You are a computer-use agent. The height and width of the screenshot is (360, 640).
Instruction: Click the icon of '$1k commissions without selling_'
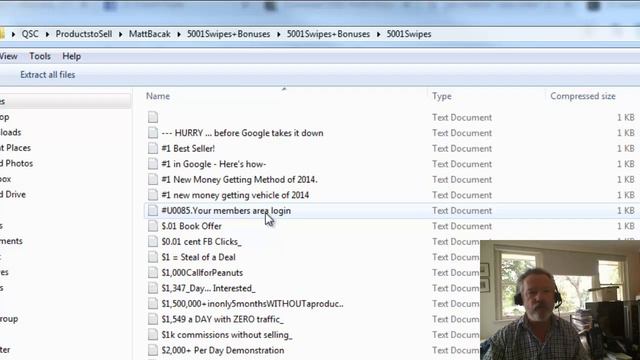[x=153, y=334]
